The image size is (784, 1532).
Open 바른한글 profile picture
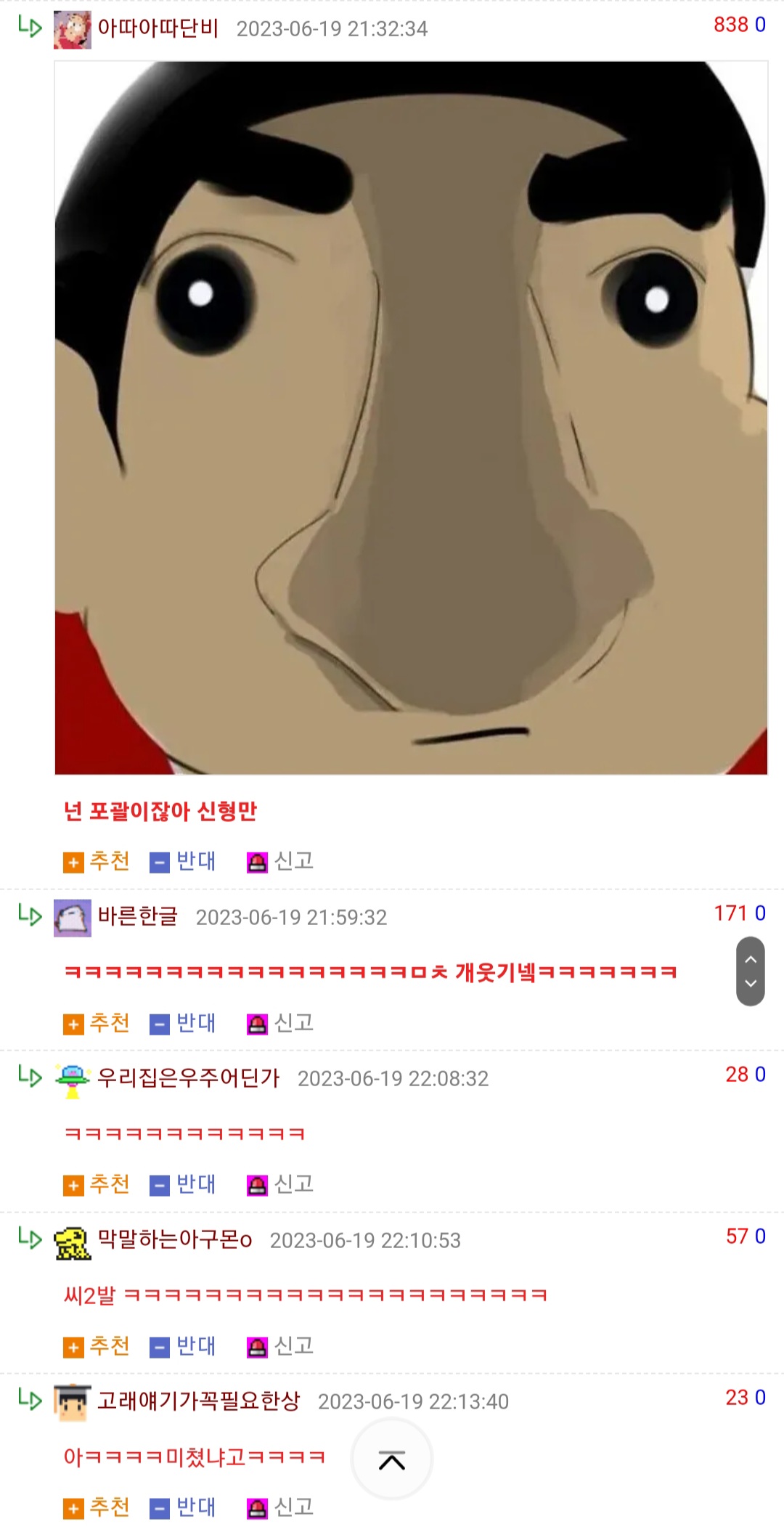[x=73, y=918]
